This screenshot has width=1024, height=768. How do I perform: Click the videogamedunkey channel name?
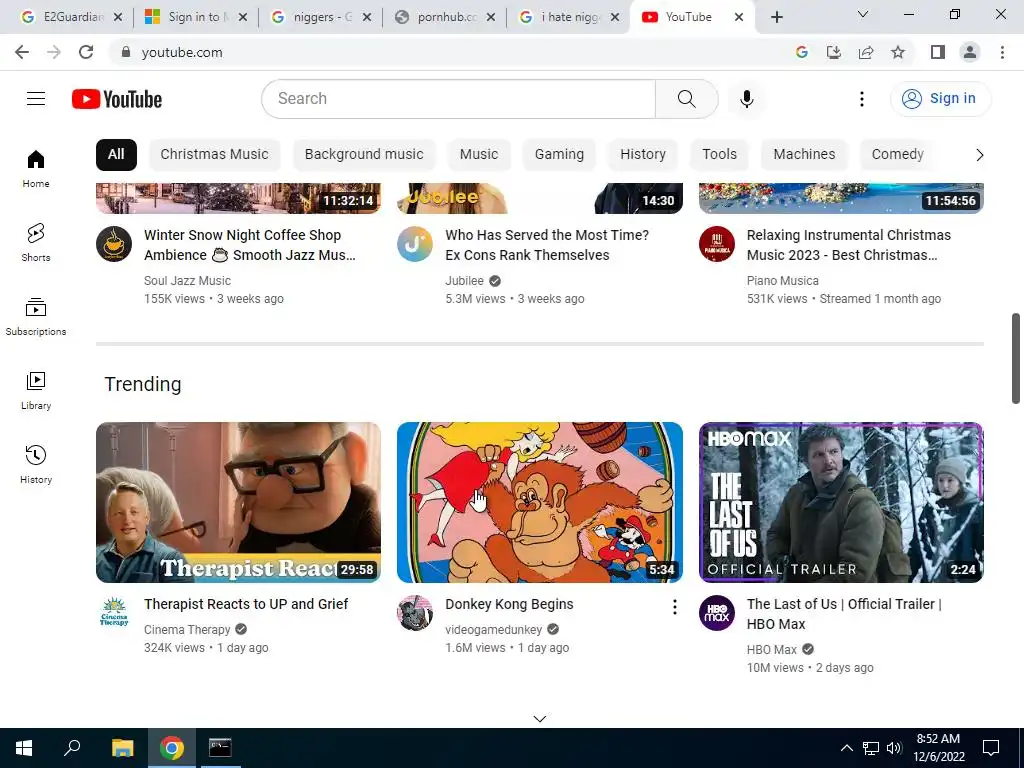(494, 630)
